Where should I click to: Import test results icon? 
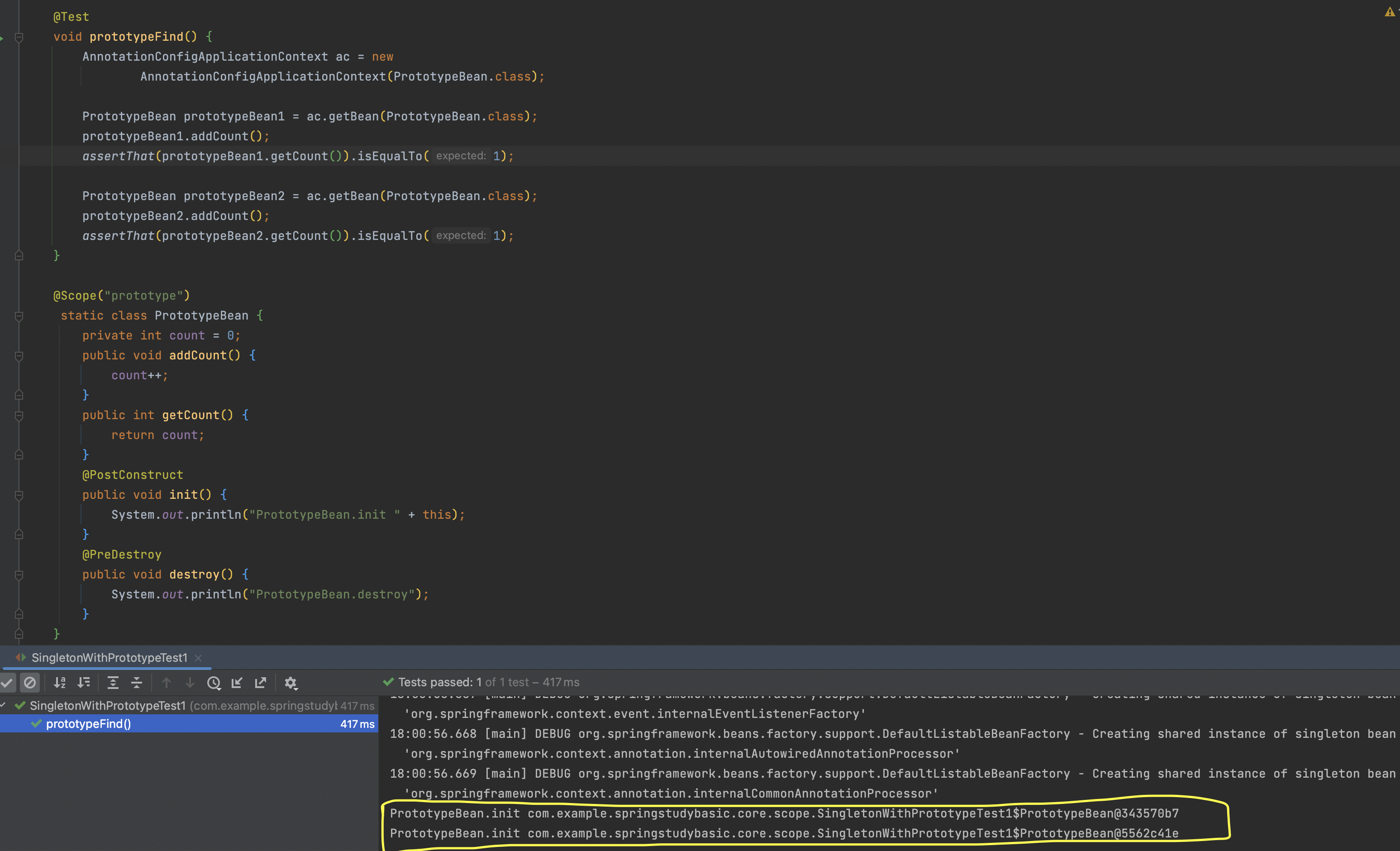coord(237,682)
